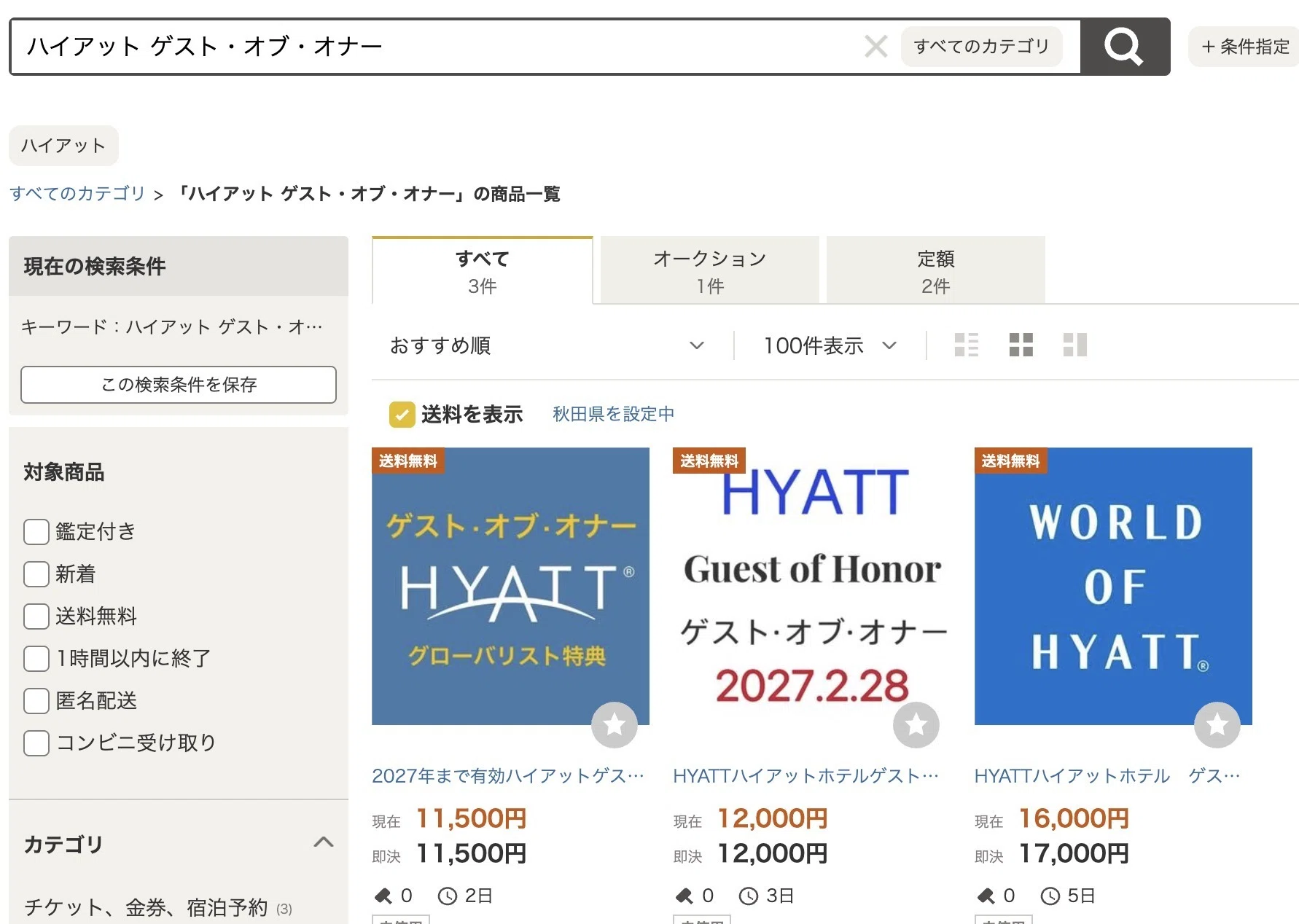
Task: Click the 5日 remaining-time clock icon
Action: click(1050, 896)
